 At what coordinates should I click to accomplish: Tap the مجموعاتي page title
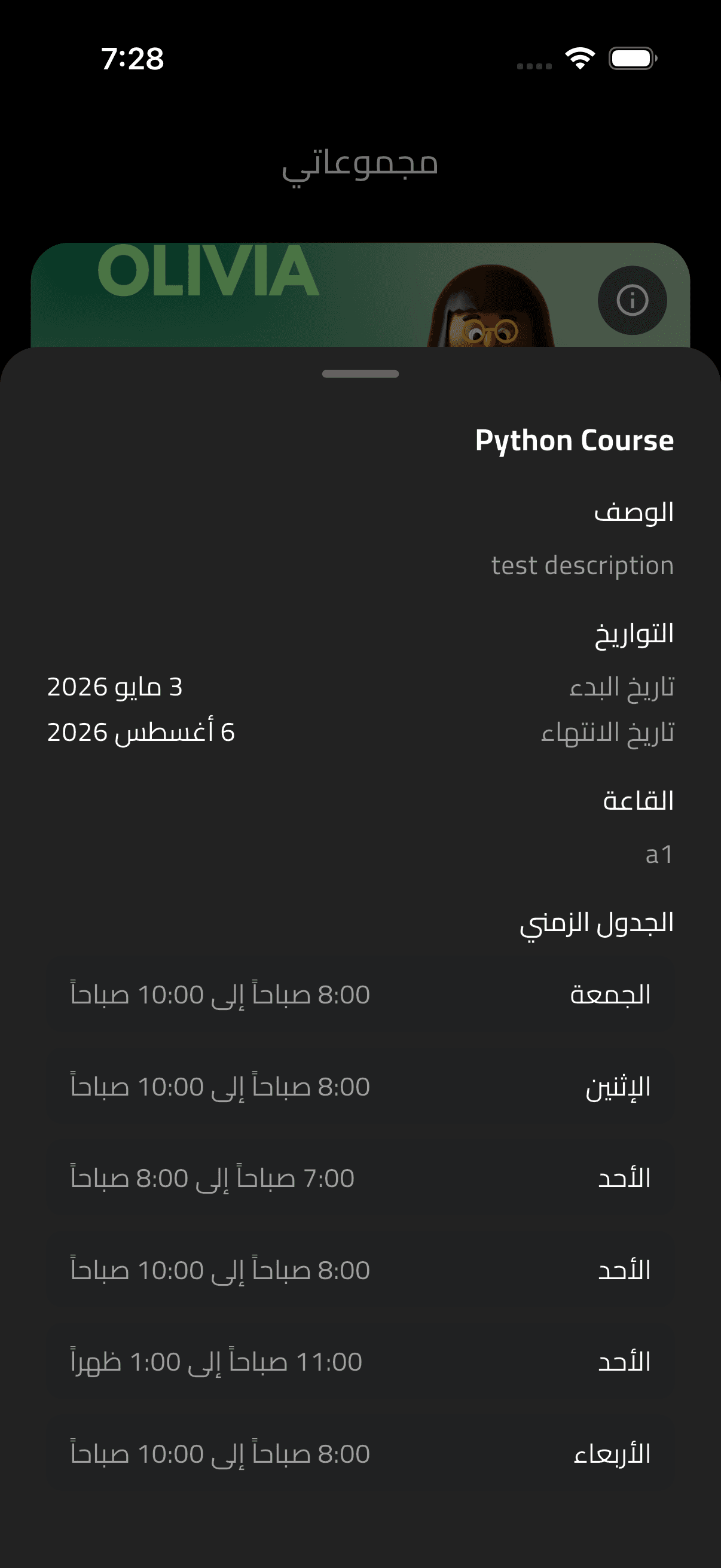[x=359, y=165]
